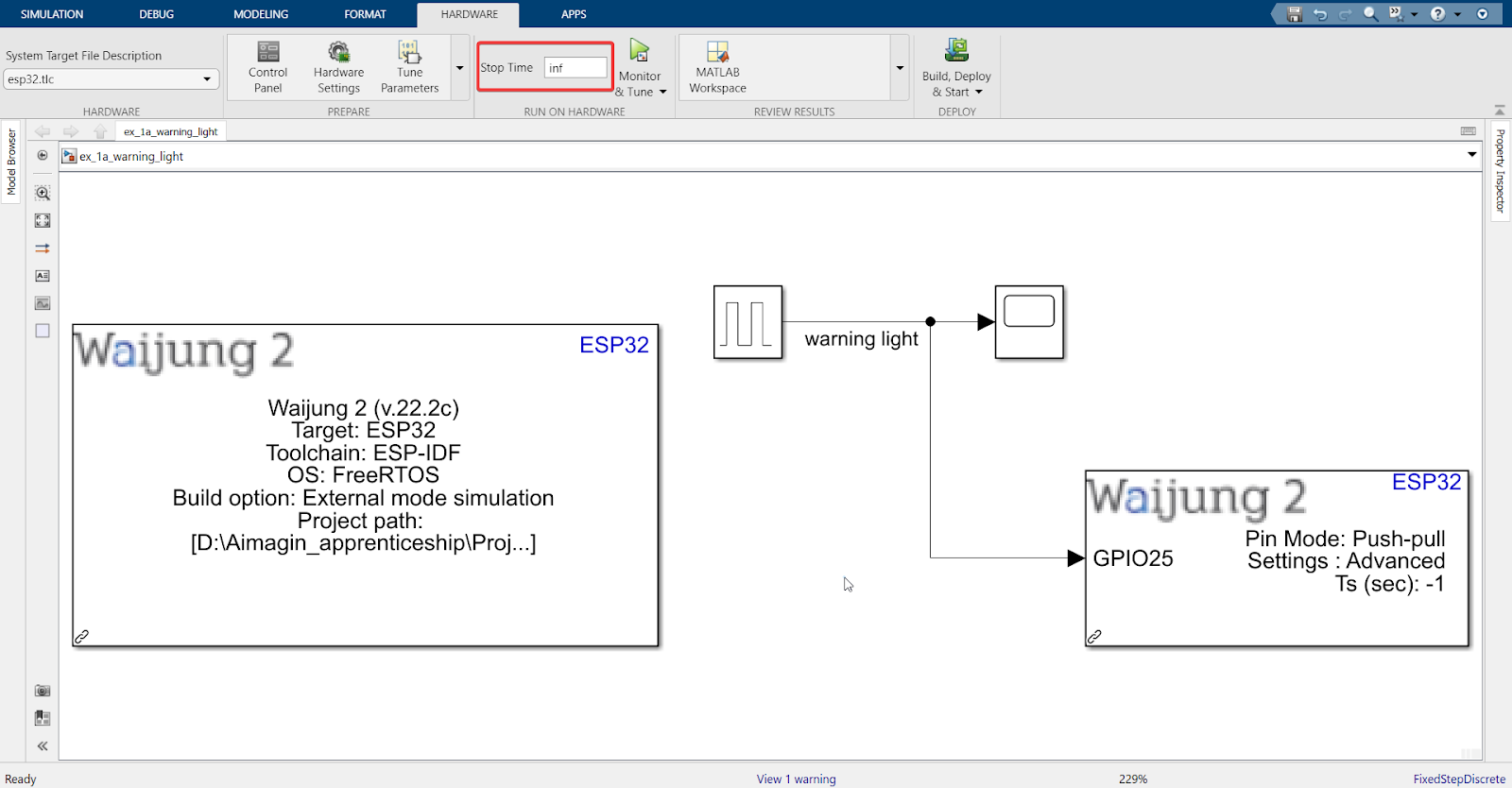Navigate back with the left arrow
This screenshot has width=1512, height=788.
pyautogui.click(x=43, y=131)
